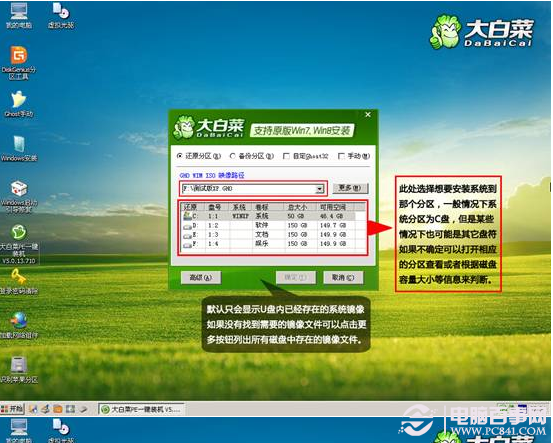Click the 卷标 column header

coord(267,207)
